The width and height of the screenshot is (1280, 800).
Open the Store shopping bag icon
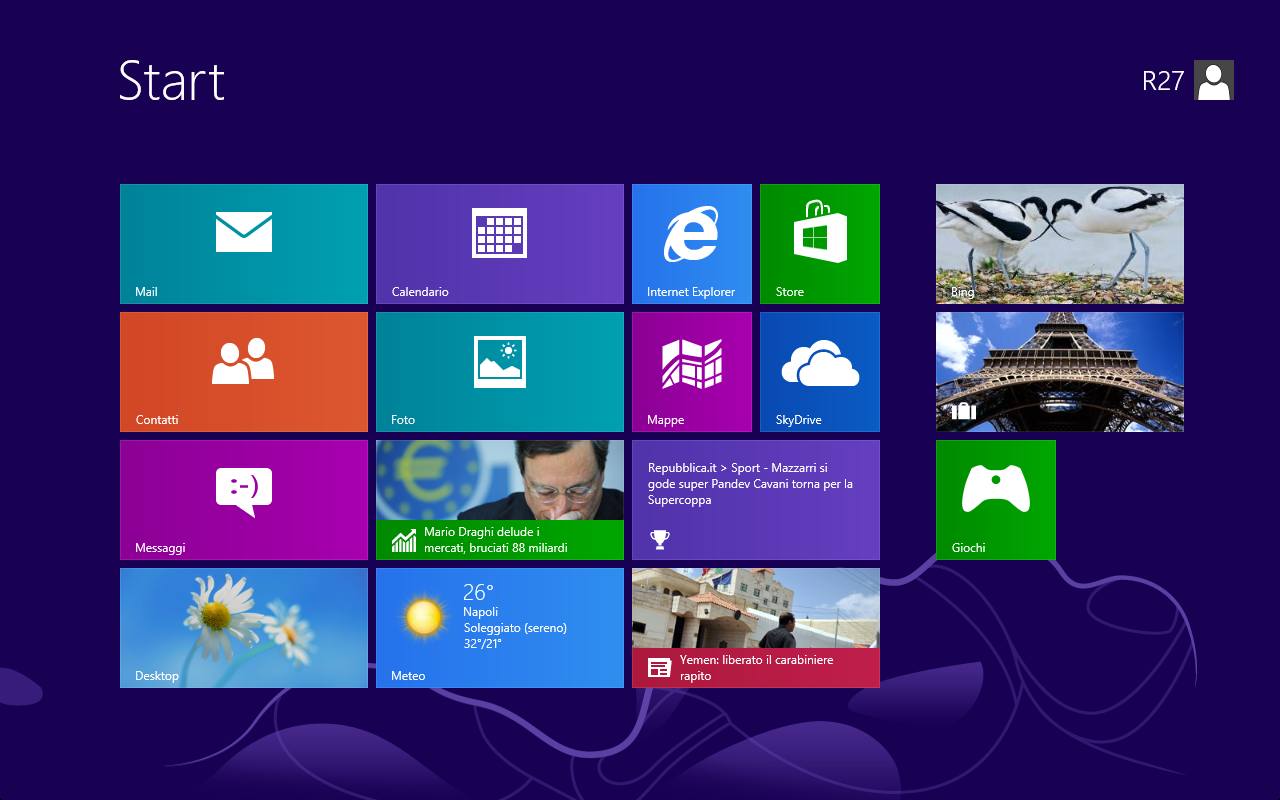pos(820,230)
